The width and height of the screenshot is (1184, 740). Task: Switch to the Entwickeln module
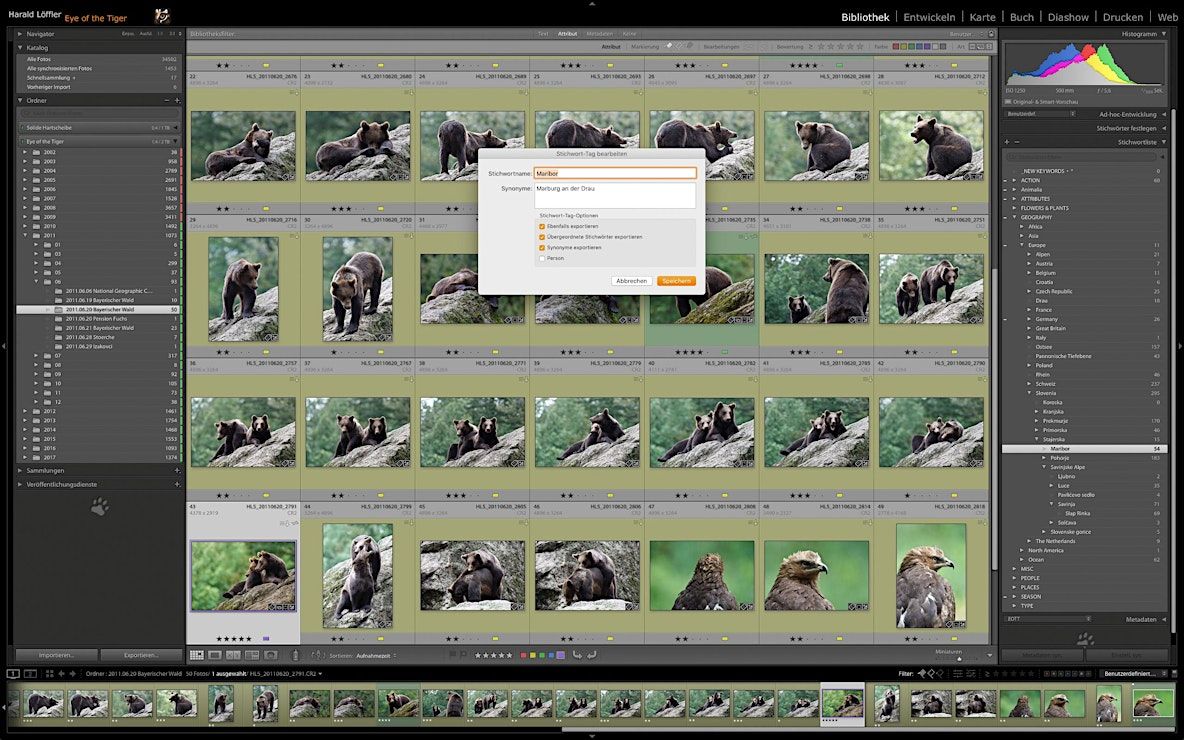point(929,17)
